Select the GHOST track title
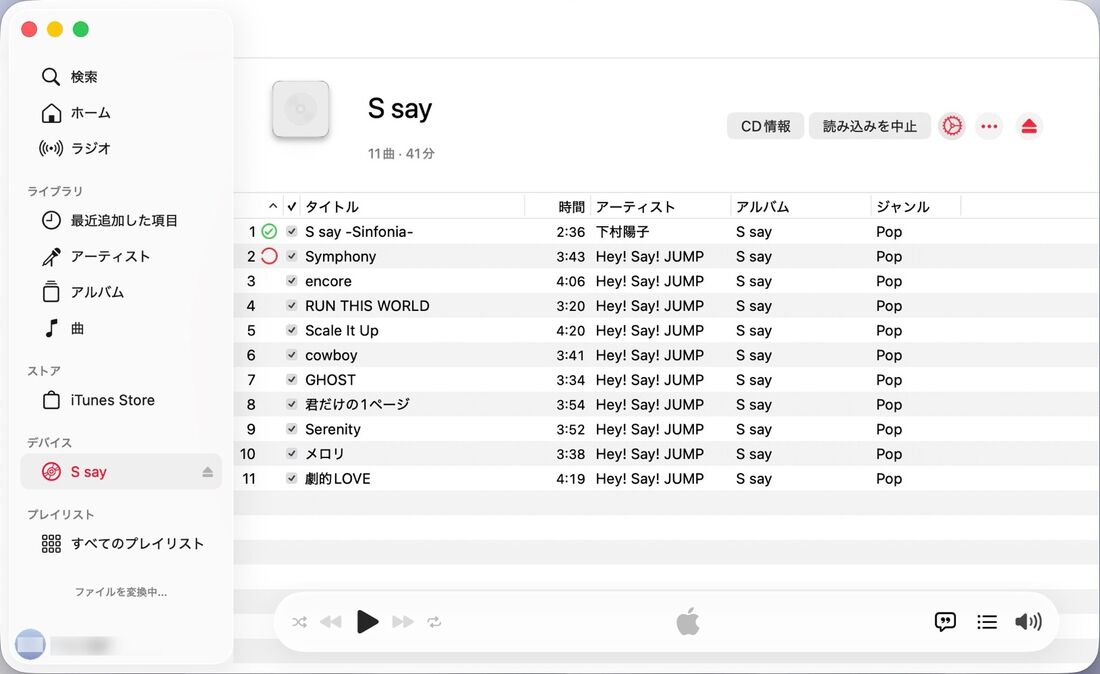Image resolution: width=1100 pixels, height=674 pixels. (x=330, y=380)
